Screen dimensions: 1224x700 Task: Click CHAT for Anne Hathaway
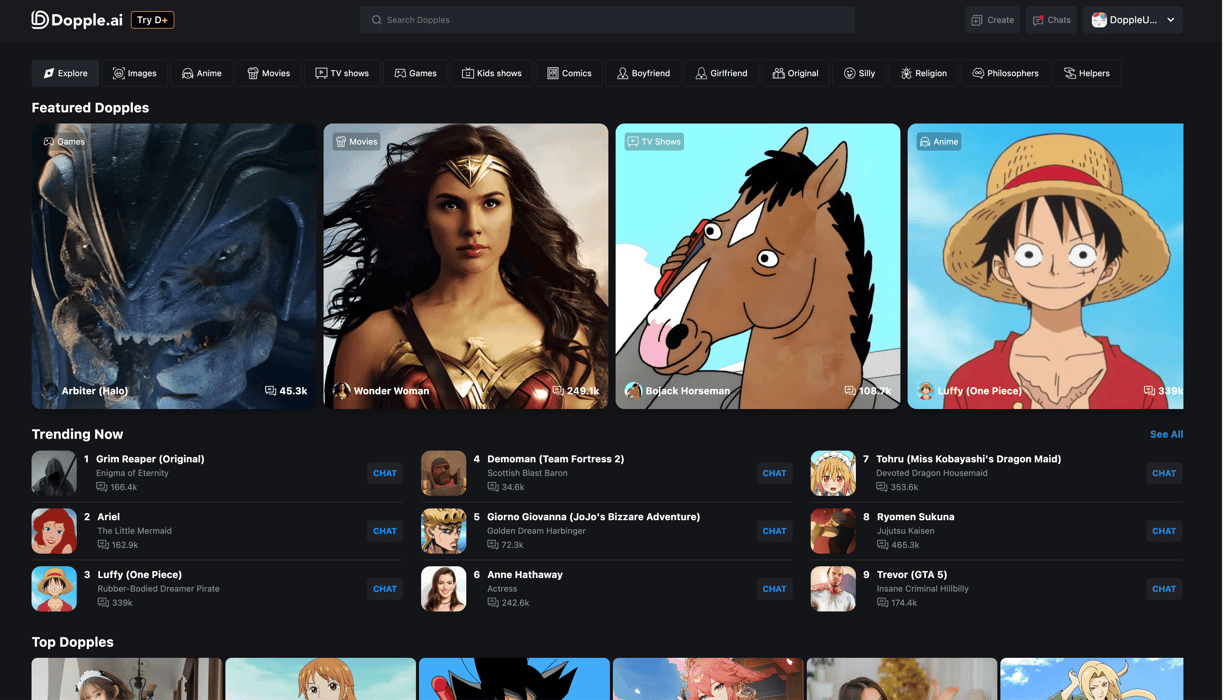coord(775,589)
